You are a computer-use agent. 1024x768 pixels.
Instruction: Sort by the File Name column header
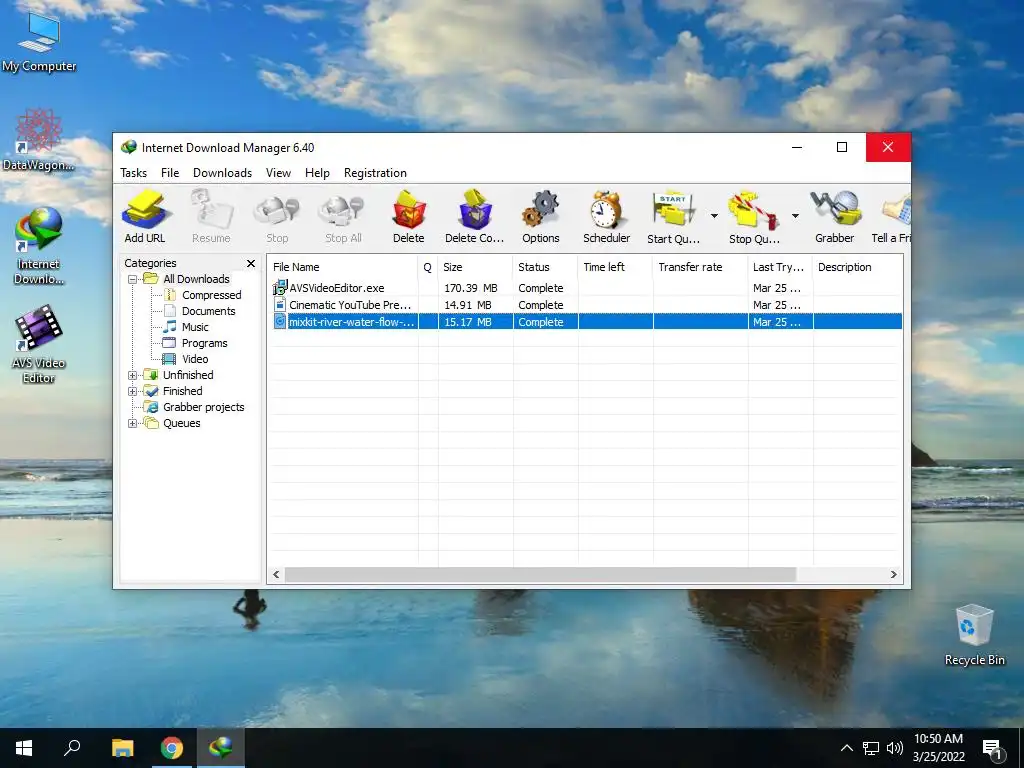343,267
